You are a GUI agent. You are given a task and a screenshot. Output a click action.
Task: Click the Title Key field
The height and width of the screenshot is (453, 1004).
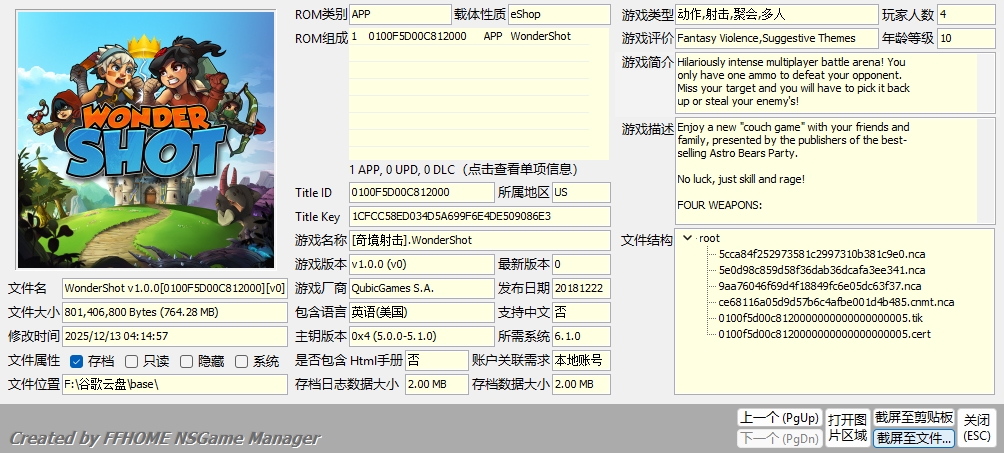[479, 216]
